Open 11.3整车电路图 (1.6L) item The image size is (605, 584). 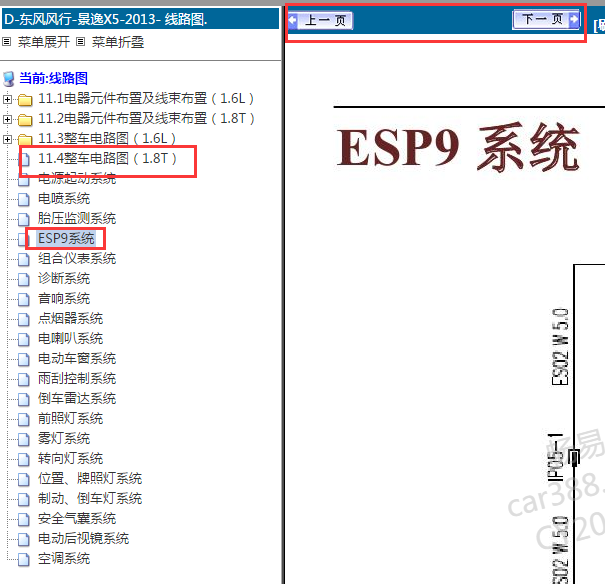(x=107, y=138)
